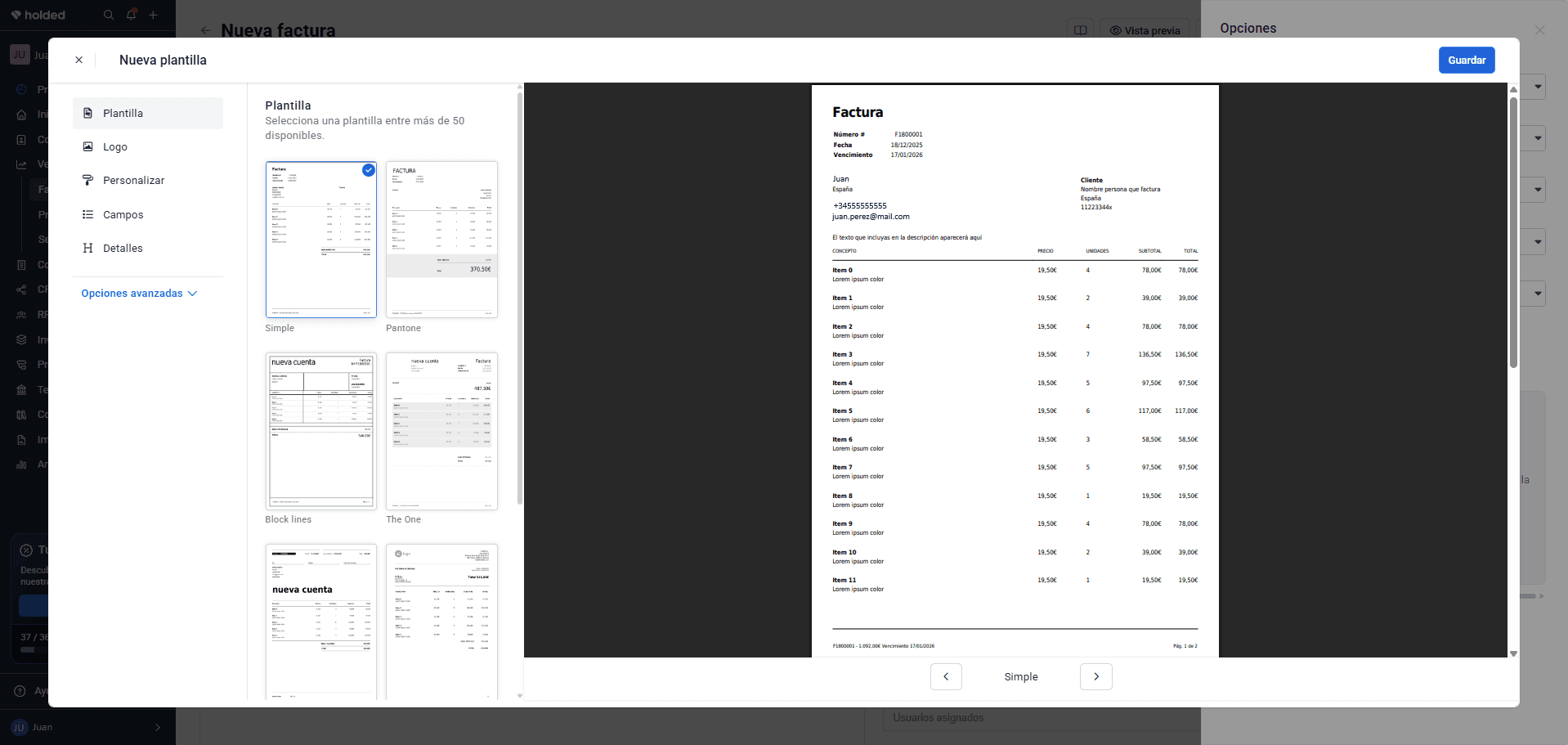Click the Personalizar paint roller icon
Screen dimensions: 1568x745
pyautogui.click(x=87, y=180)
